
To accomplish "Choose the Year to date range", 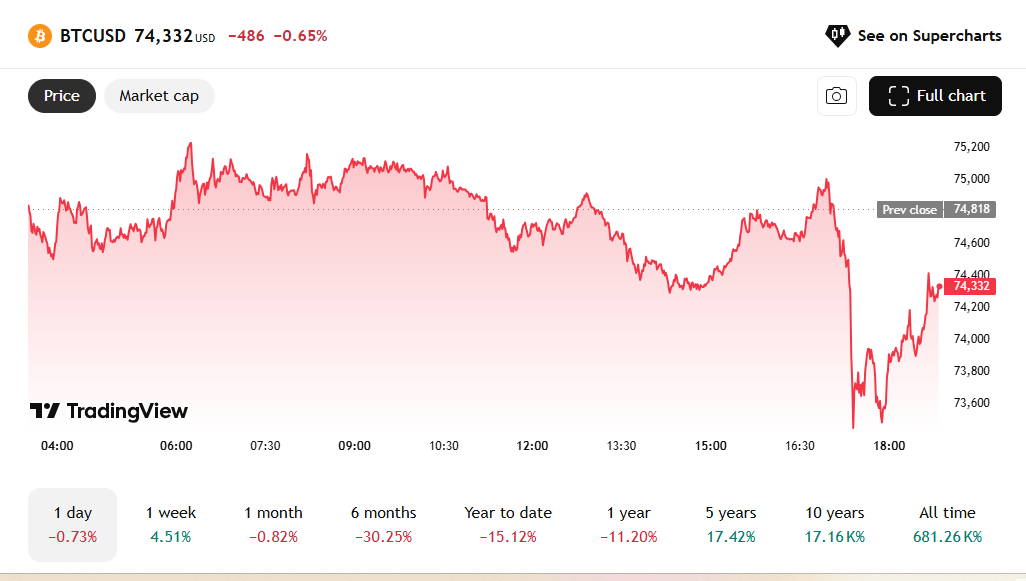I will 508,524.
